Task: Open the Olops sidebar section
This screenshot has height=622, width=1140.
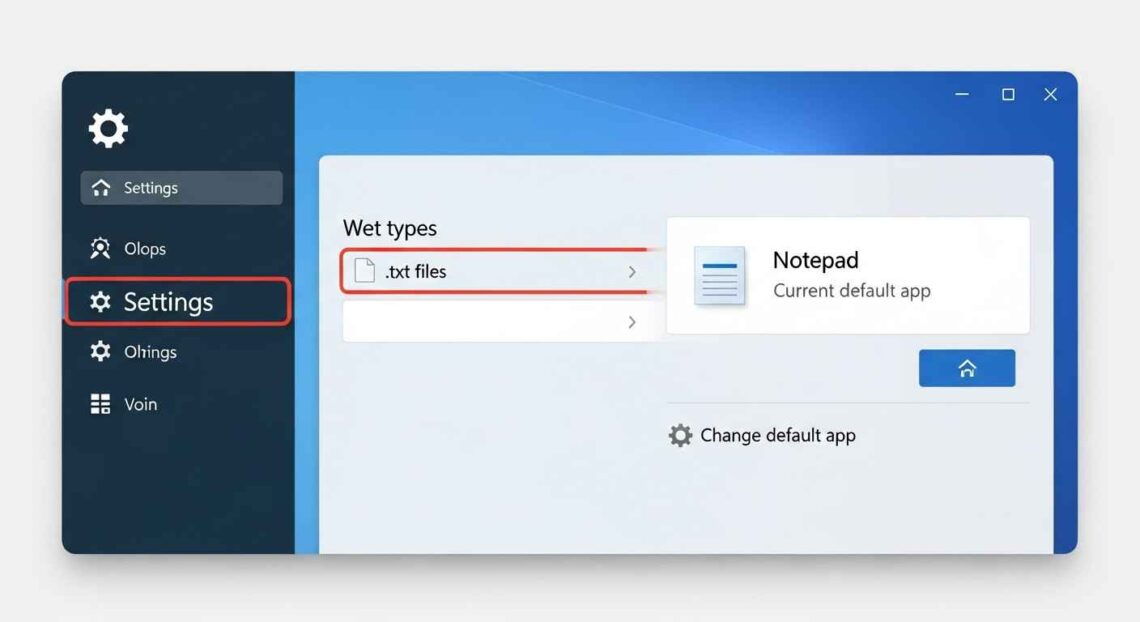Action: tap(144, 249)
